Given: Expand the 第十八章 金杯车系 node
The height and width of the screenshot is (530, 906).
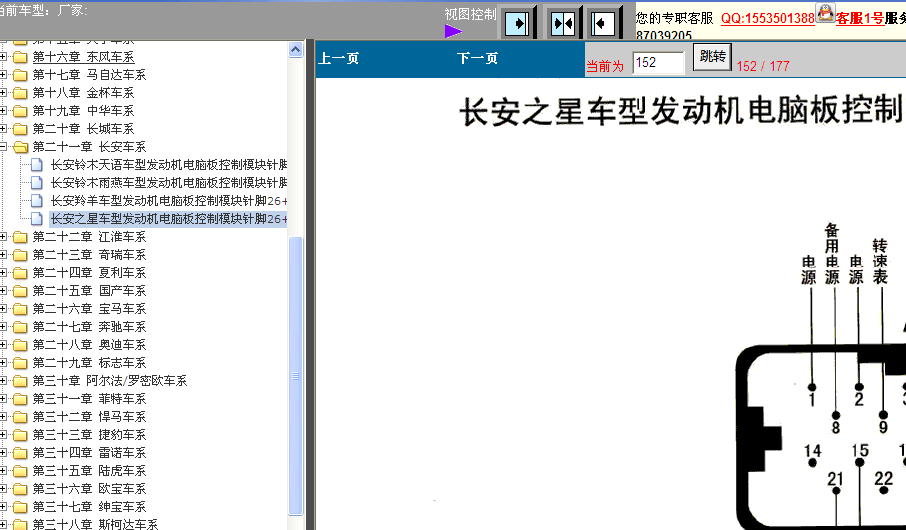Looking at the screenshot, I should pyautogui.click(x=3, y=92).
